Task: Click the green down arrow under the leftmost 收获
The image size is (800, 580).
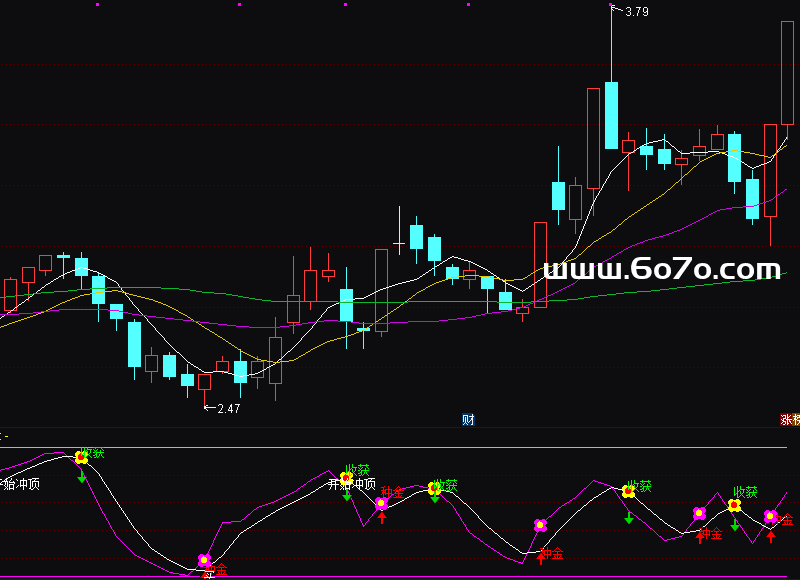Action: 82,476
